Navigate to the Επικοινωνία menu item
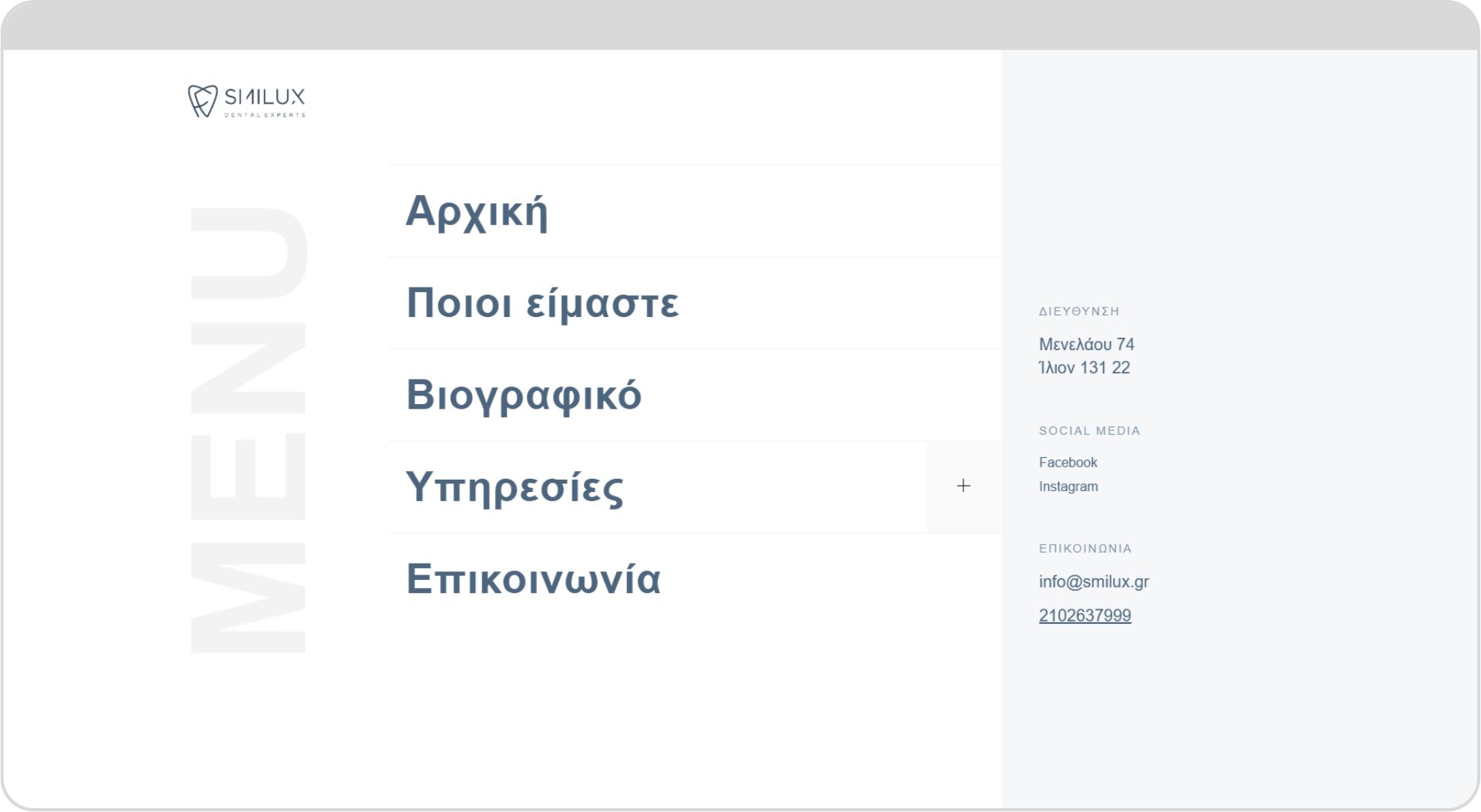 coord(533,578)
